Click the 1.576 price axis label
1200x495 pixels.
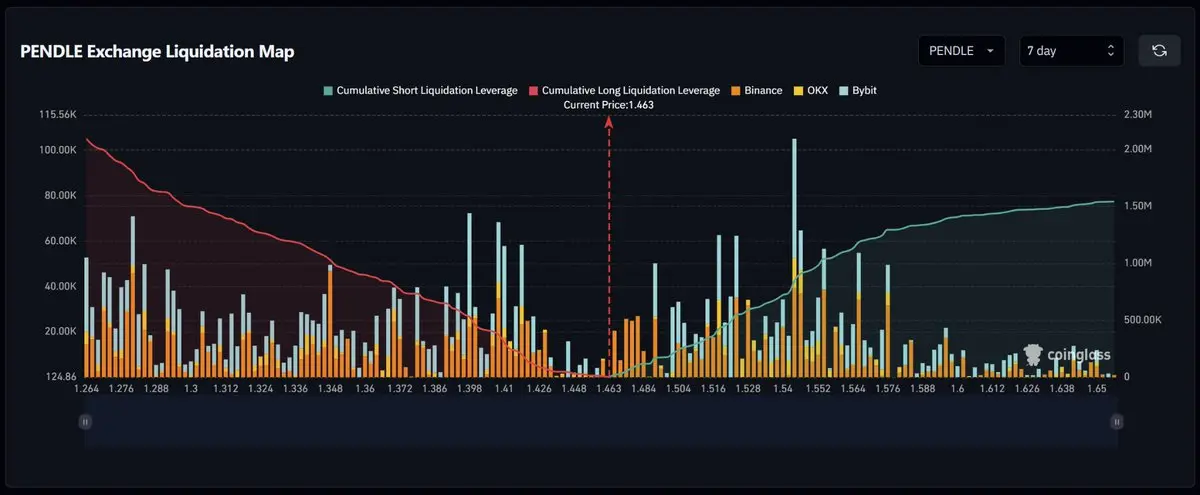pos(887,389)
